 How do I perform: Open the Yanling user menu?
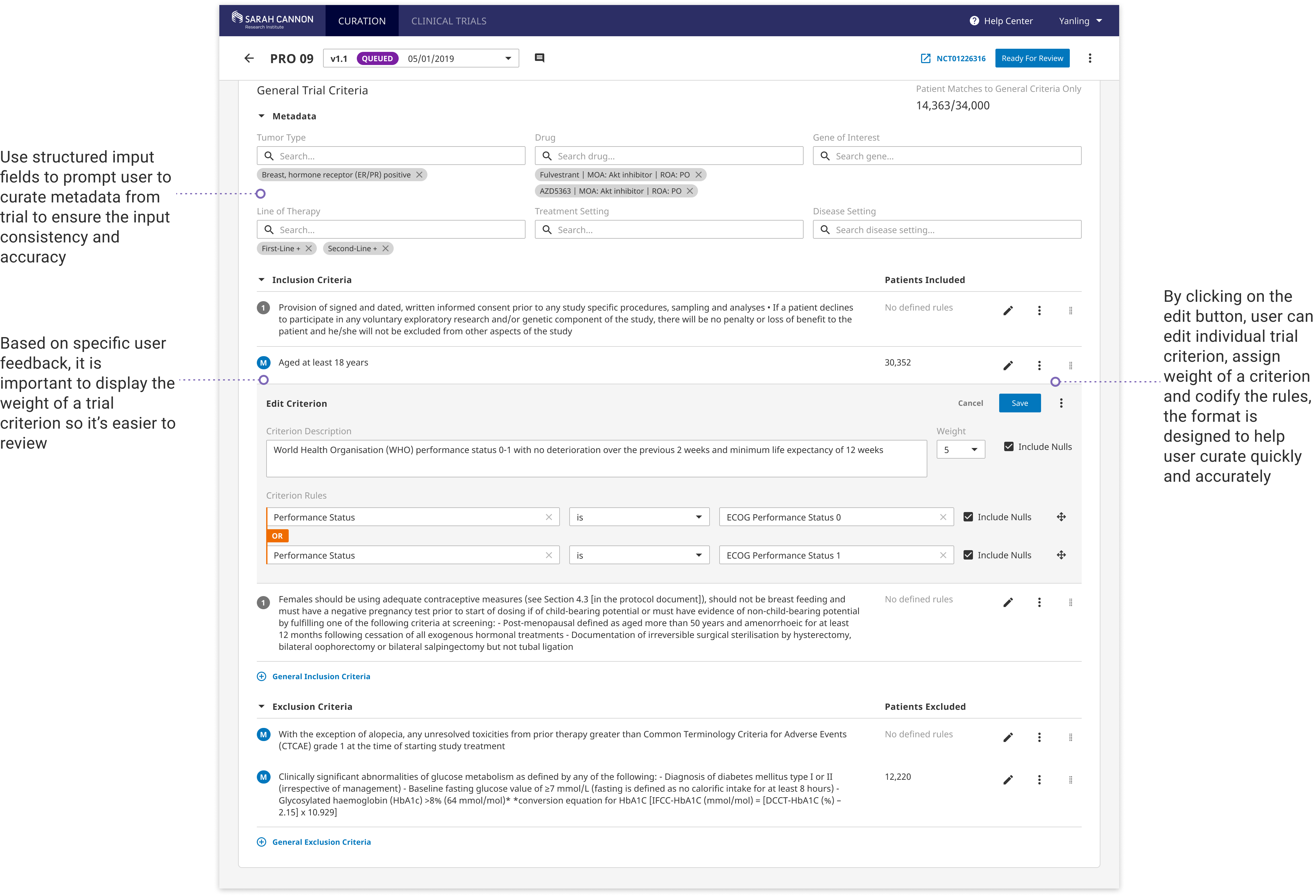(x=1080, y=21)
